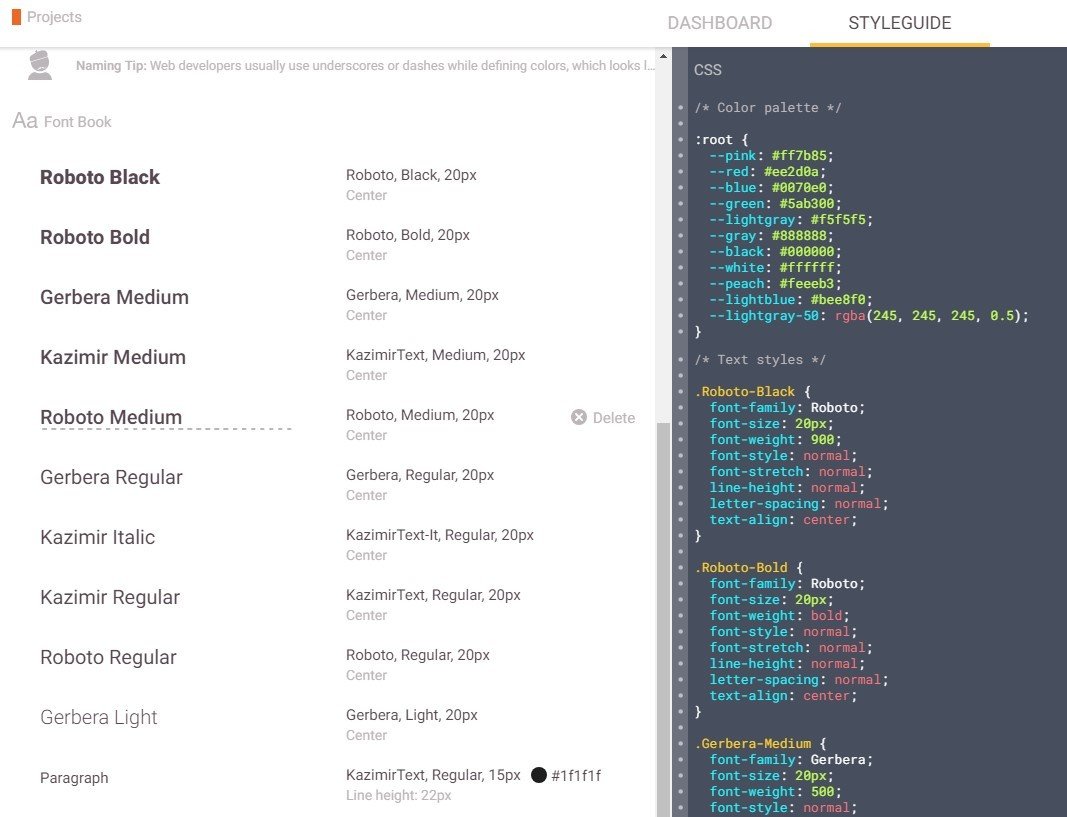This screenshot has height=817, width=1067.
Task: Click the '--lightgray-50: rgba' code line
Action: pos(869,316)
